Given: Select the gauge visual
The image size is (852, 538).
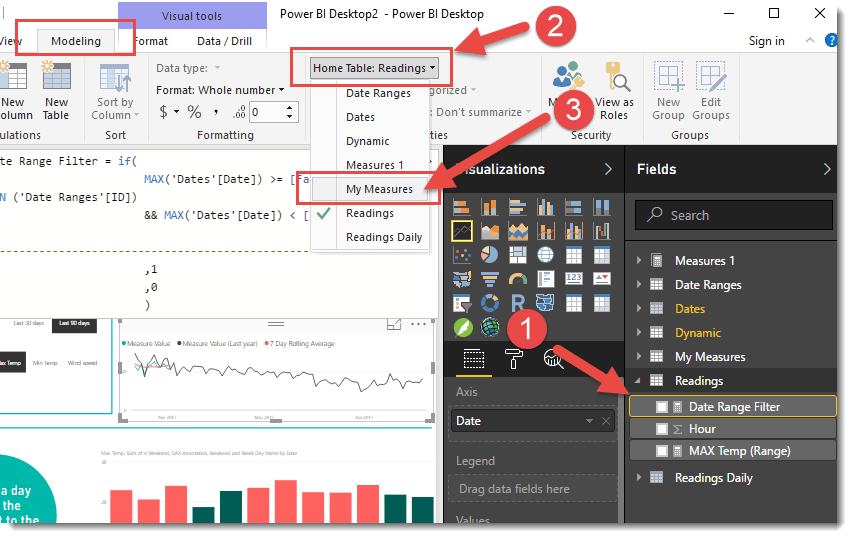Looking at the screenshot, I should pos(518,279).
